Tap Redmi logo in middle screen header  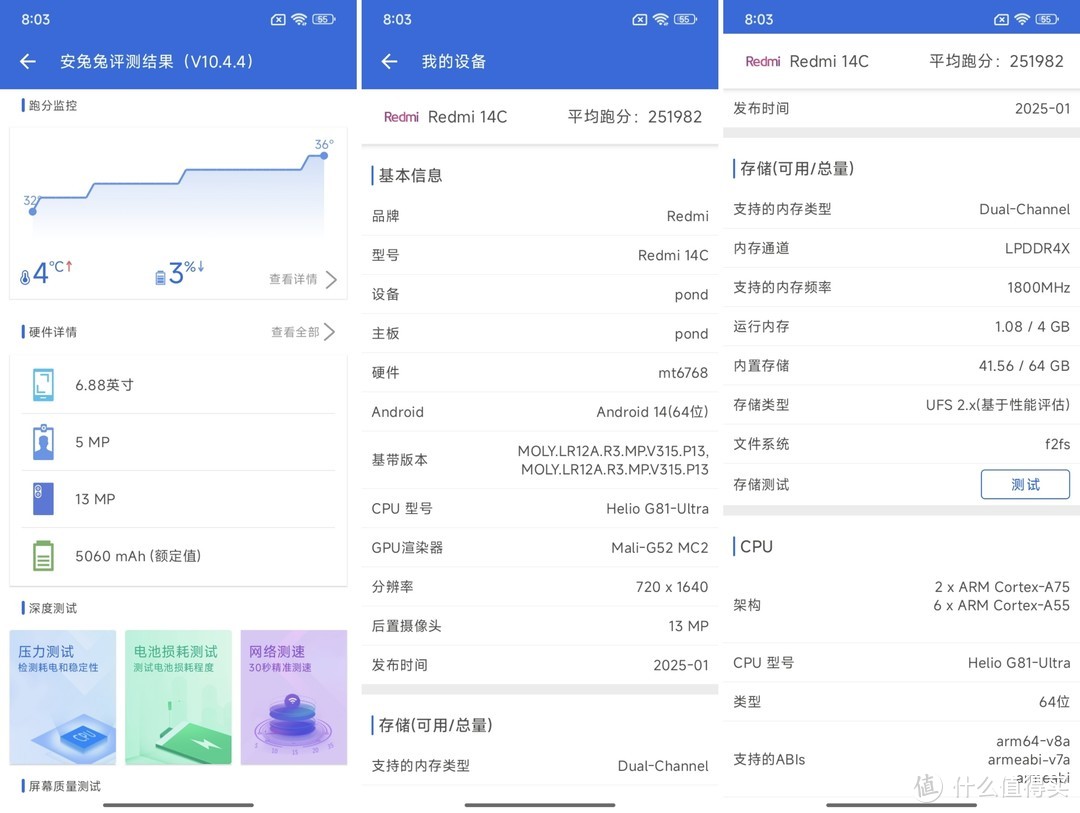click(x=401, y=117)
